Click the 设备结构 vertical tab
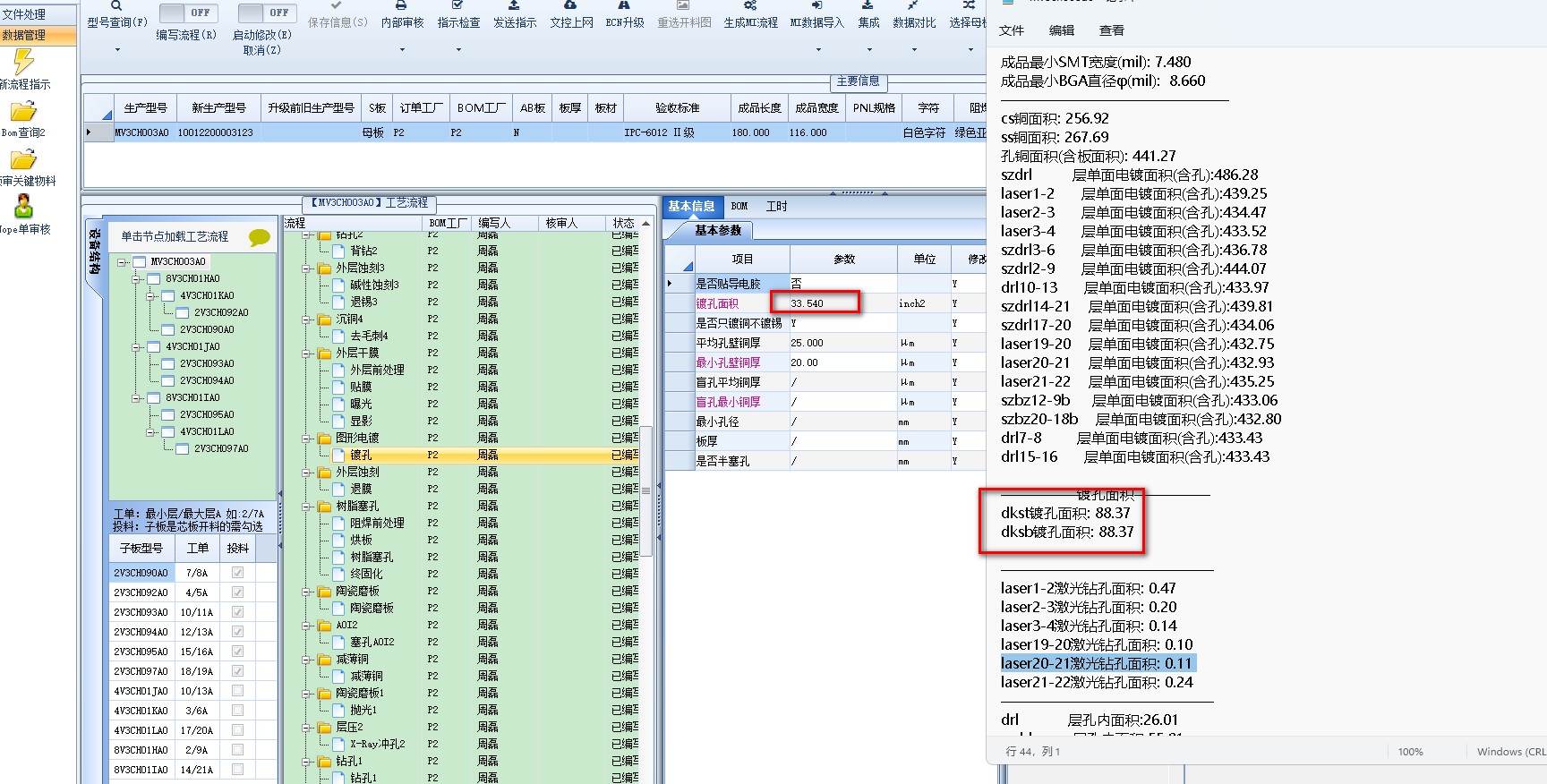This screenshot has width=1547, height=784. pyautogui.click(x=95, y=252)
